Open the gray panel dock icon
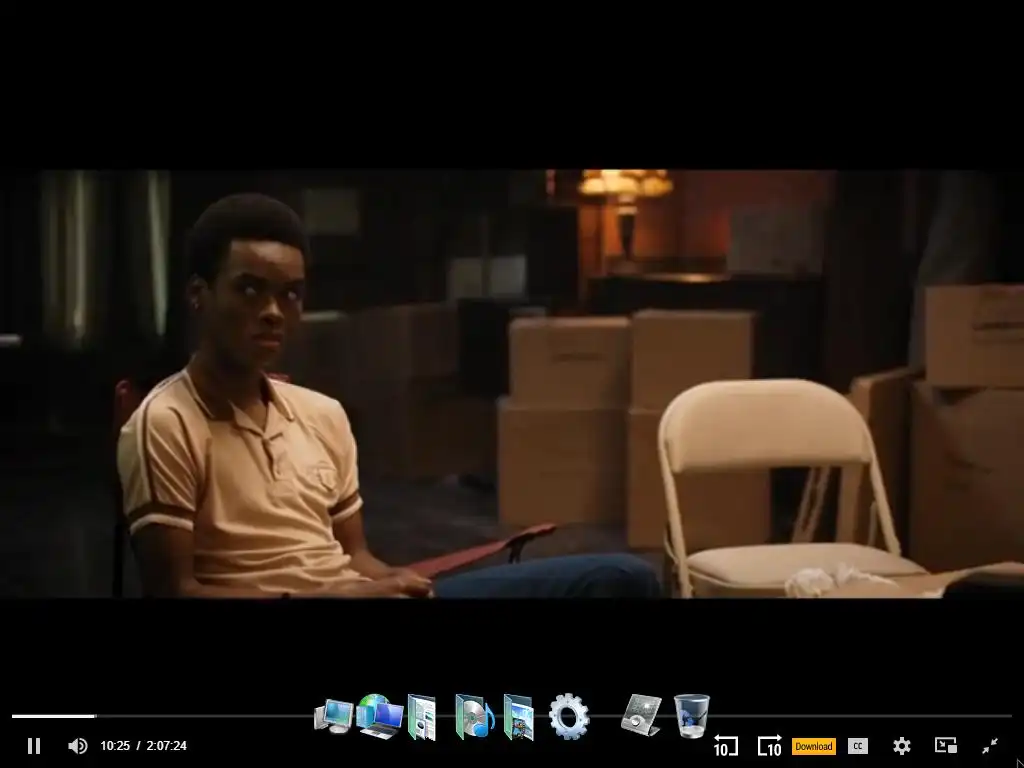Screen dimensions: 1024x768 (641, 715)
